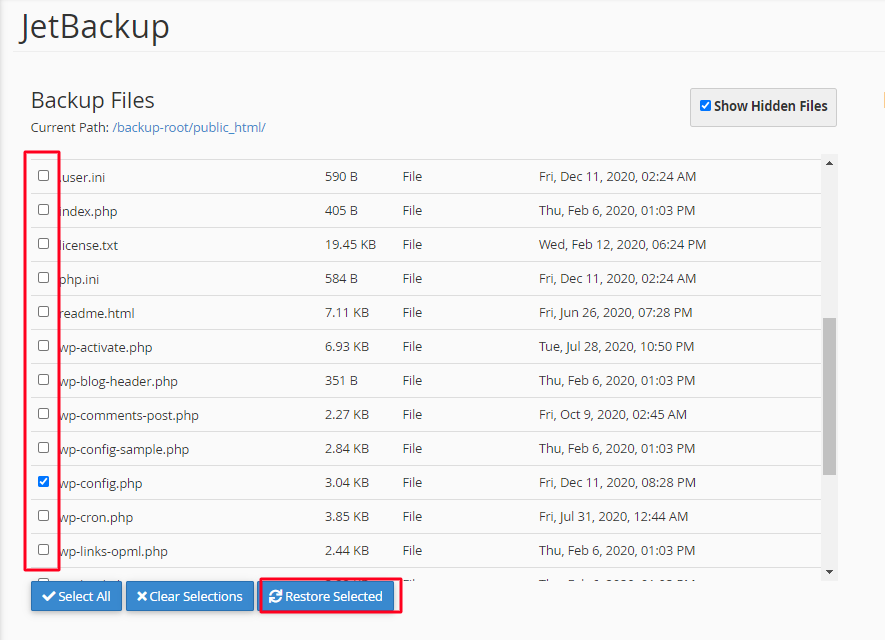This screenshot has width=885, height=640.
Task: Click the Fri, Jul 31, 2020, 12:44 AM date
Action: click(x=614, y=516)
